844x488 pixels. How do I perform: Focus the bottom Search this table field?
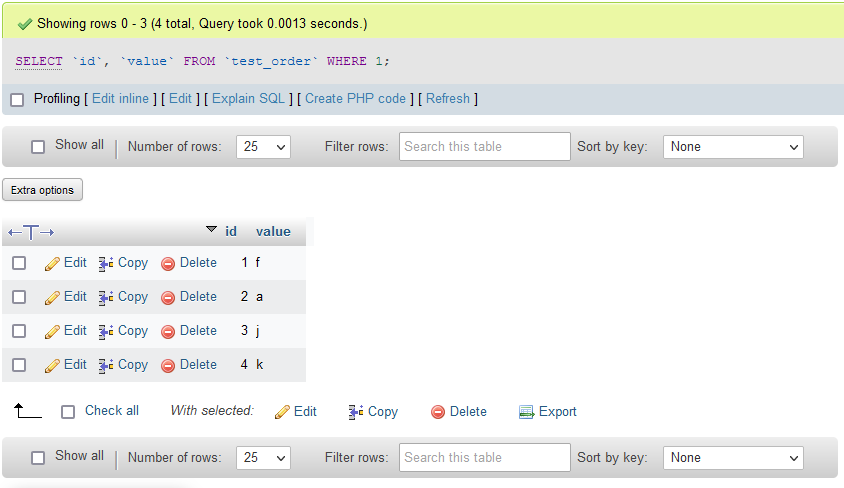tap(484, 457)
